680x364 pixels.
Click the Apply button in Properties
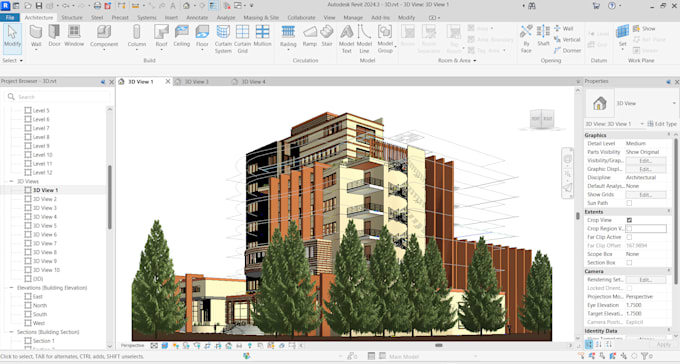coord(664,344)
